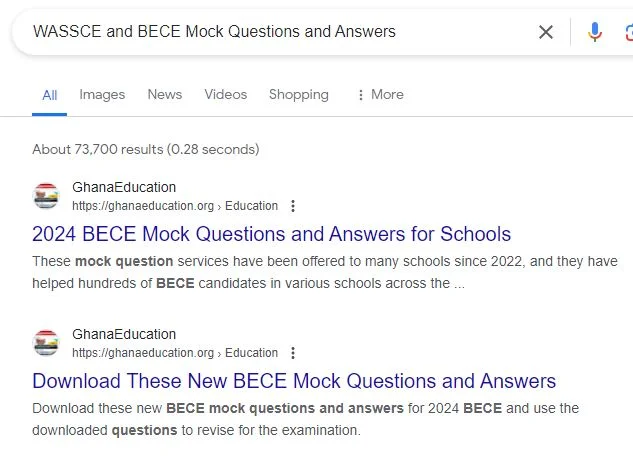Select the All results tab
The height and width of the screenshot is (456, 633).
(x=50, y=95)
